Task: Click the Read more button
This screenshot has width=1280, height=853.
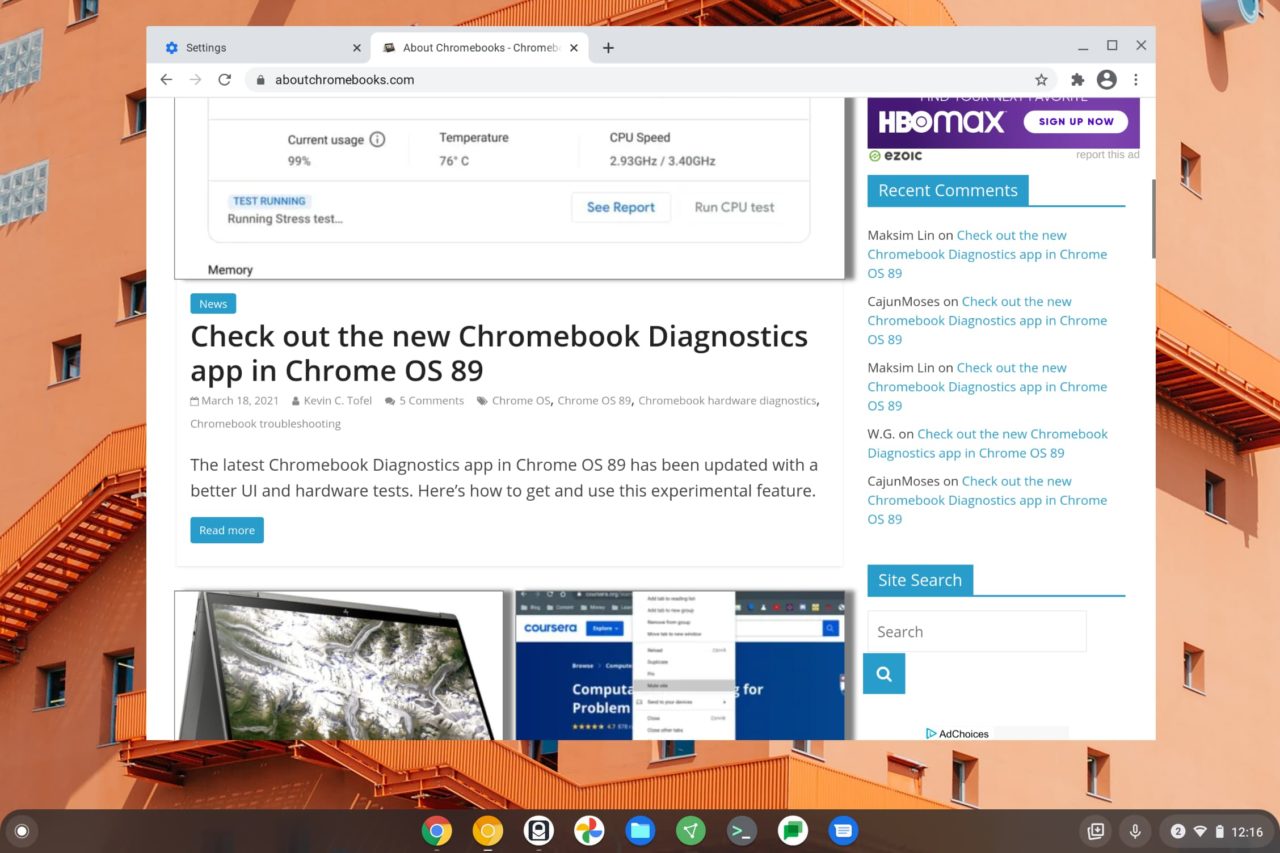Action: tap(227, 530)
